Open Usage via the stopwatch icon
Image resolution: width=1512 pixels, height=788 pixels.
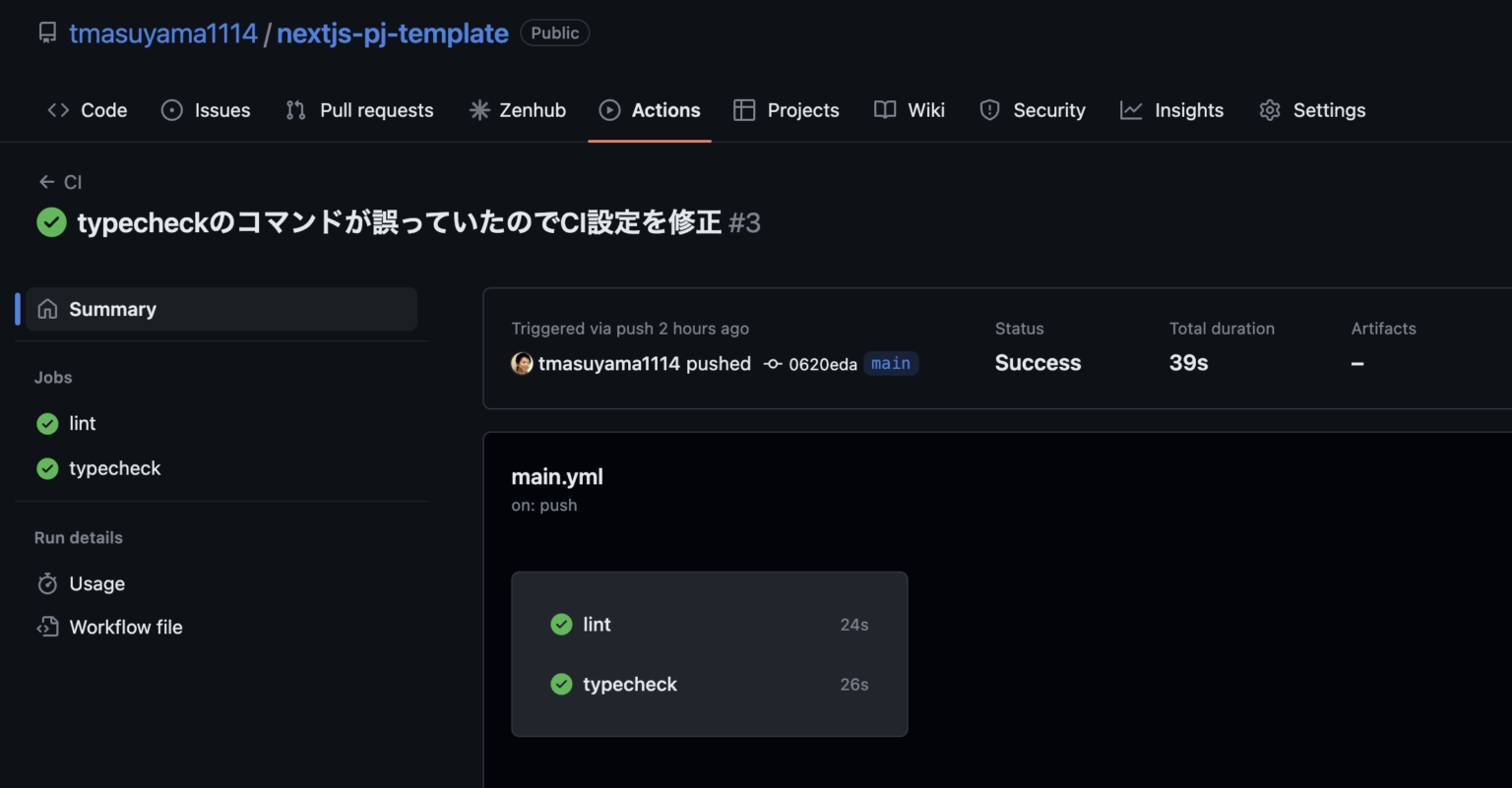[x=47, y=583]
